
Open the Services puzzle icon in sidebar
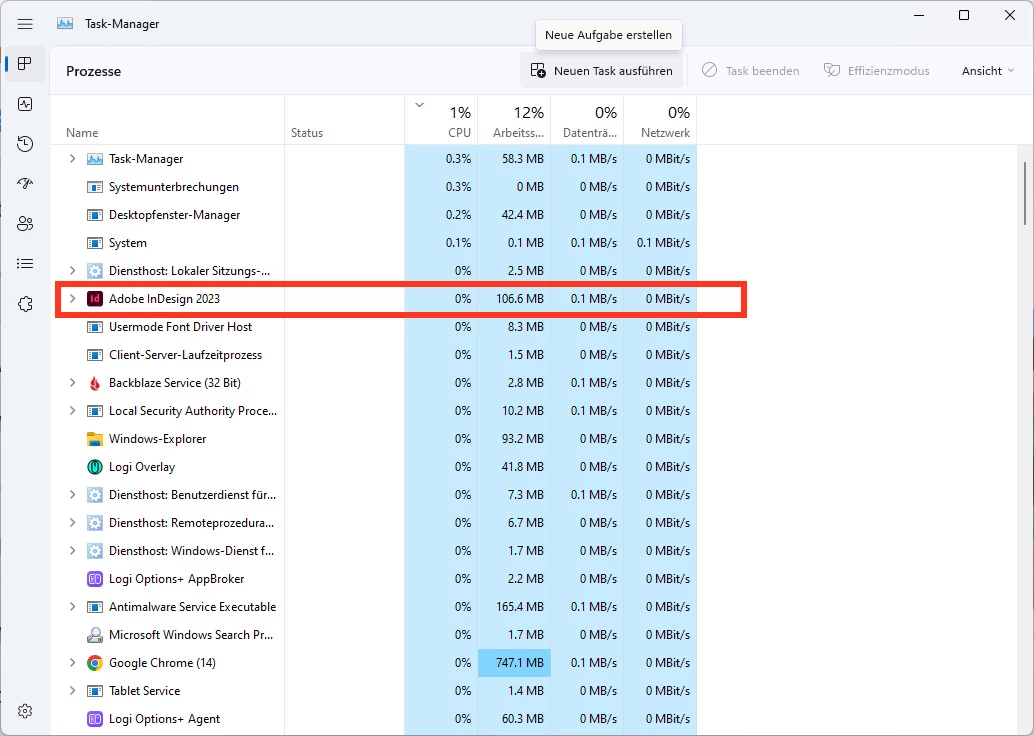pyautogui.click(x=25, y=304)
